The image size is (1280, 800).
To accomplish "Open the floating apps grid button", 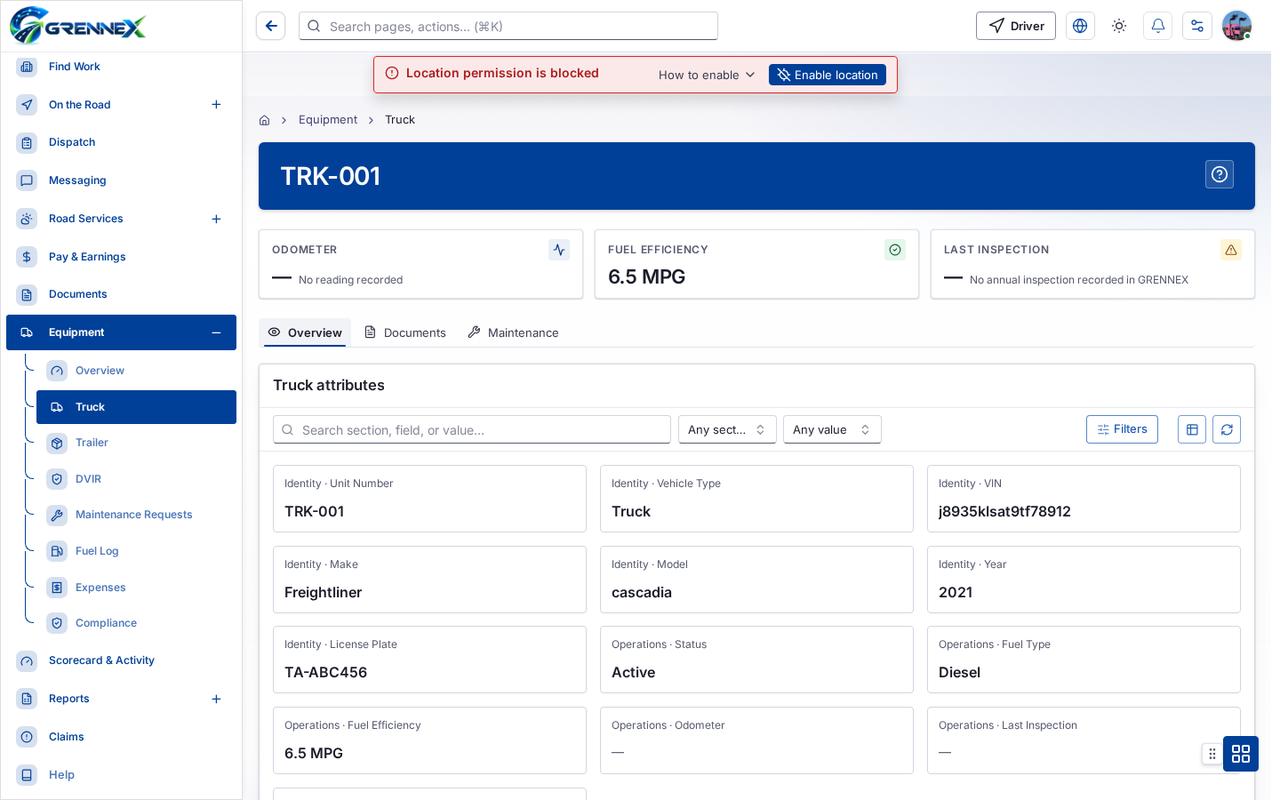I will point(1241,754).
